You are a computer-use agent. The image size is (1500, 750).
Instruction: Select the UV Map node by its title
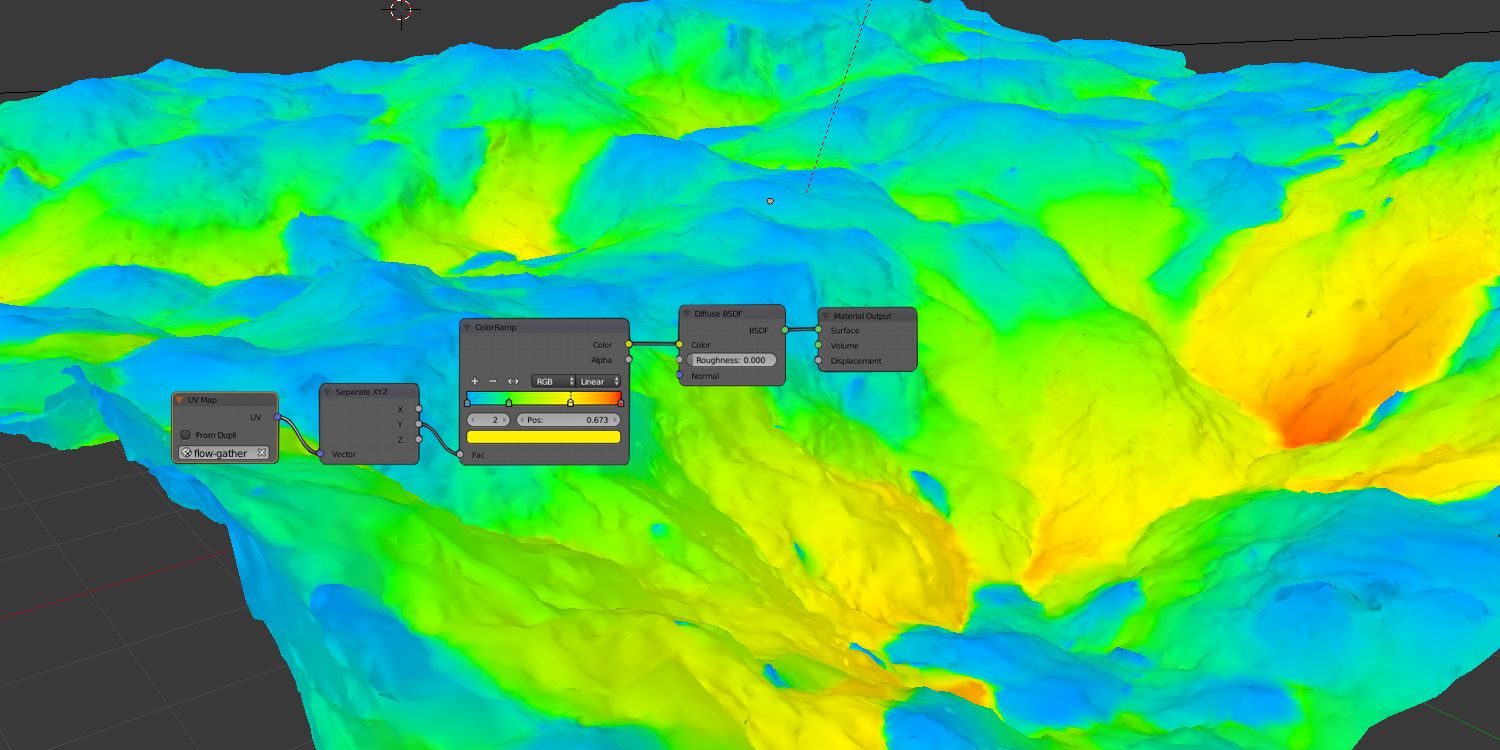click(202, 400)
